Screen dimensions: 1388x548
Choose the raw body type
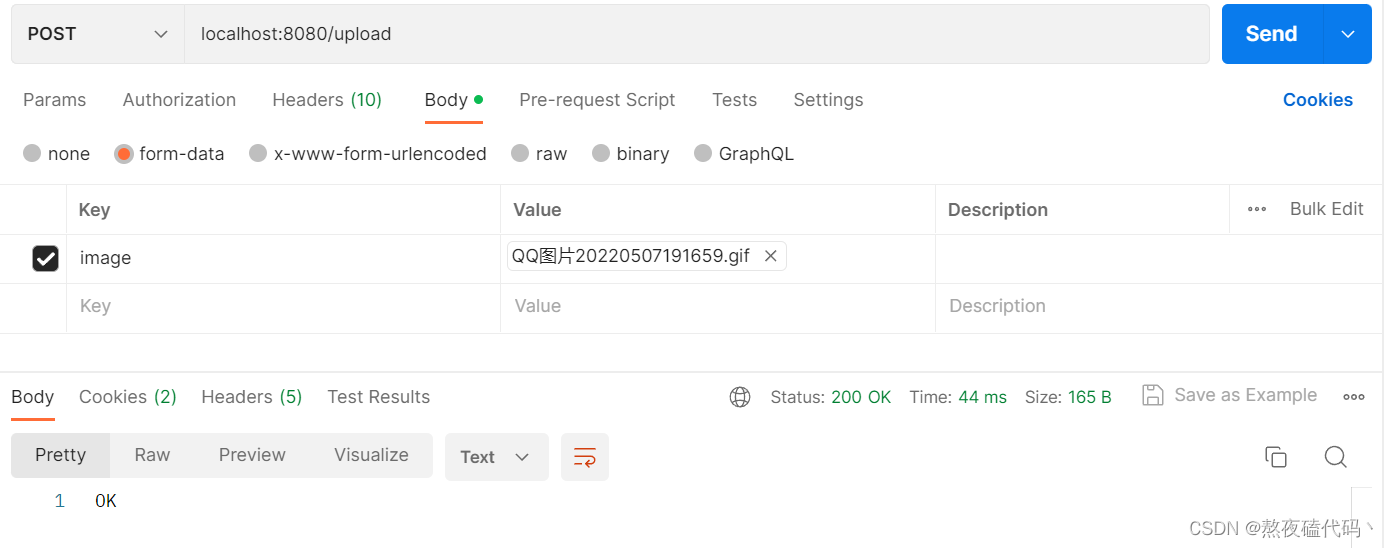(x=539, y=154)
